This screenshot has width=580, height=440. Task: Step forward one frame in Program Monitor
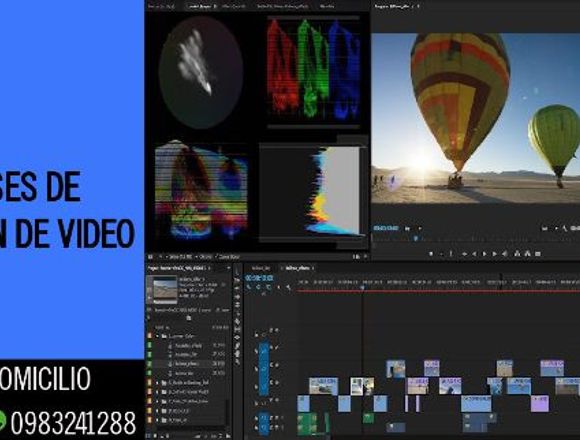[495, 254]
